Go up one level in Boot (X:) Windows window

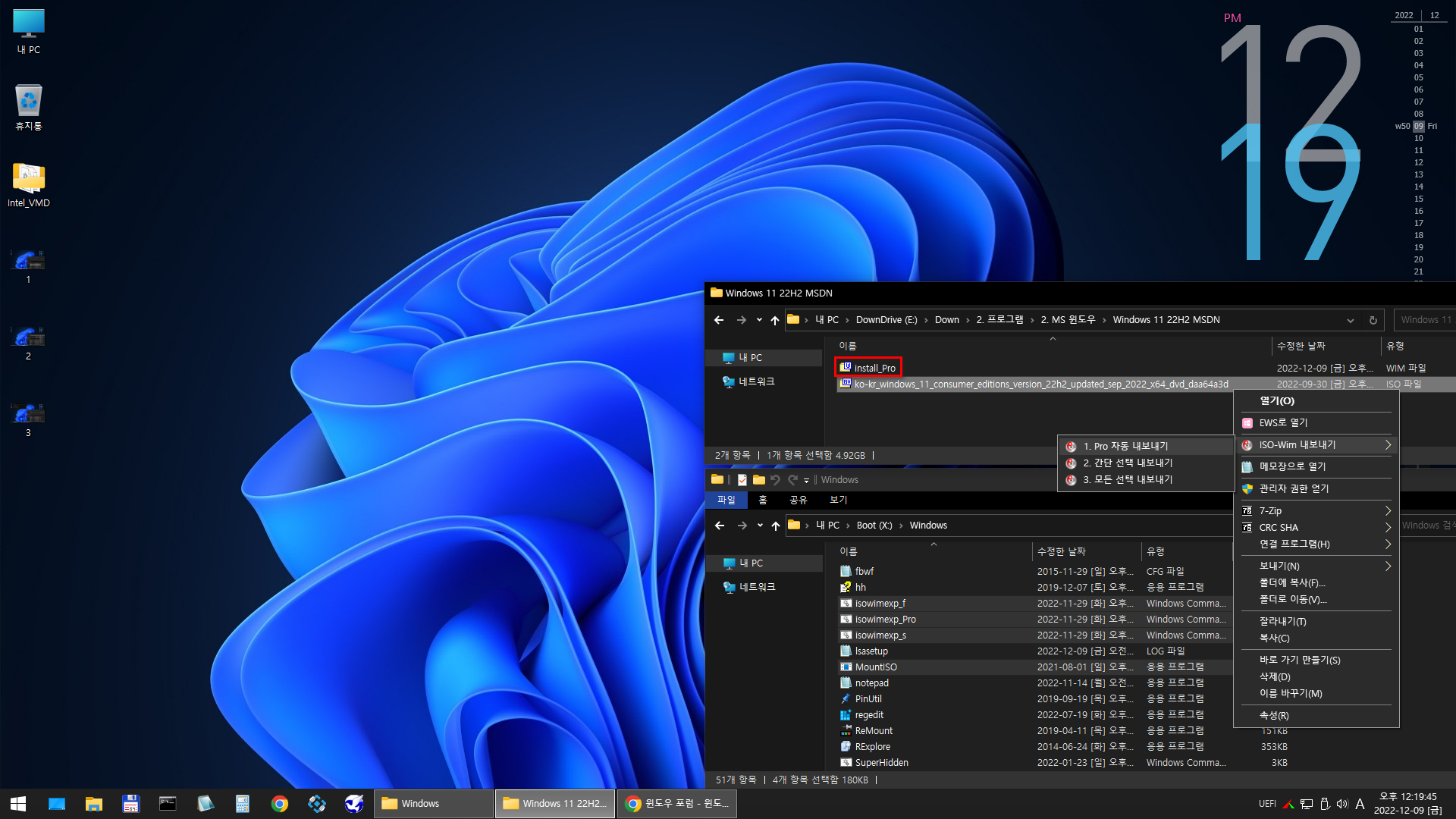point(775,526)
